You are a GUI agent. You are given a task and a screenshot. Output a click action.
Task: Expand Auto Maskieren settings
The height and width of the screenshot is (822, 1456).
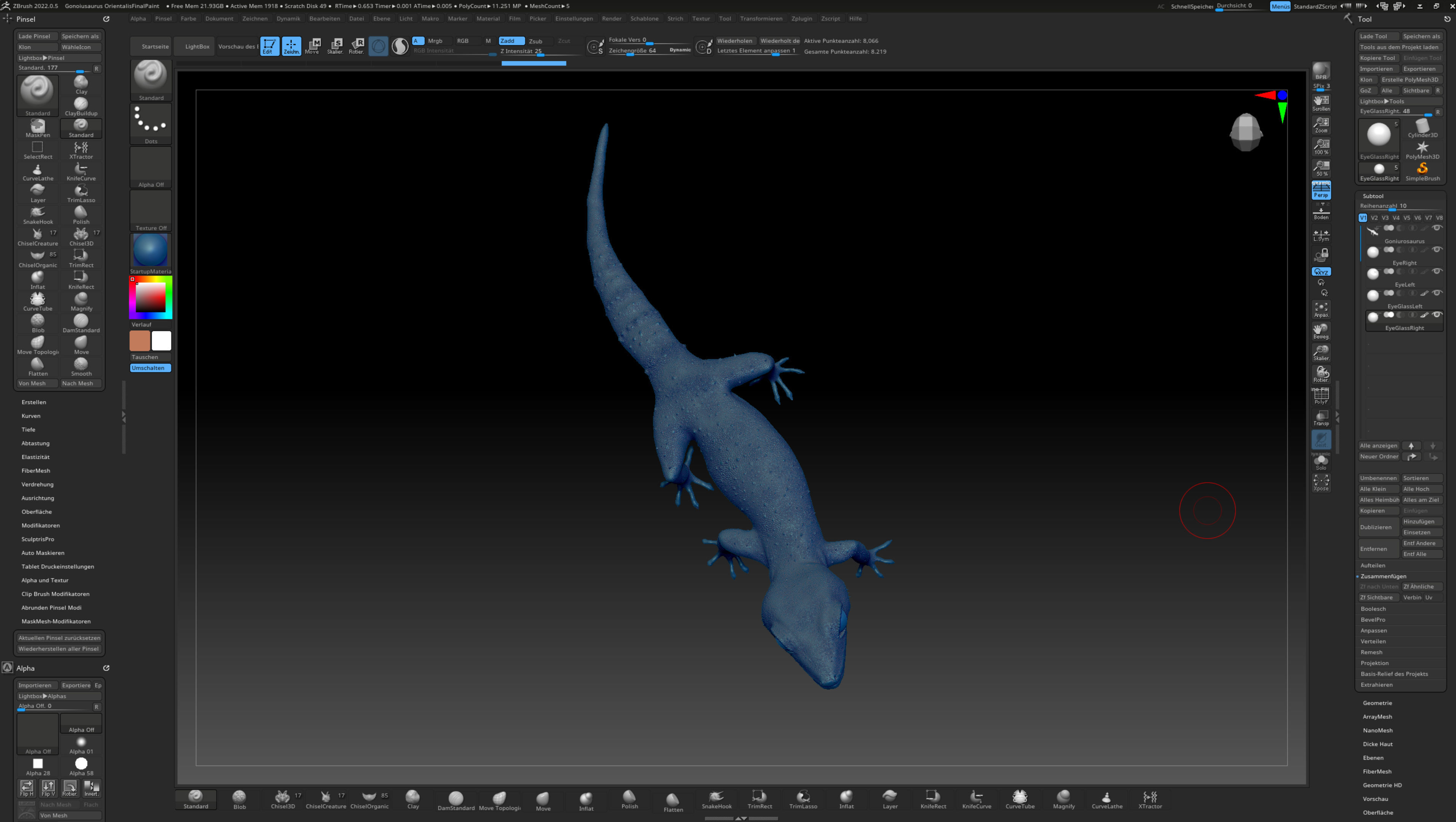pyautogui.click(x=43, y=553)
